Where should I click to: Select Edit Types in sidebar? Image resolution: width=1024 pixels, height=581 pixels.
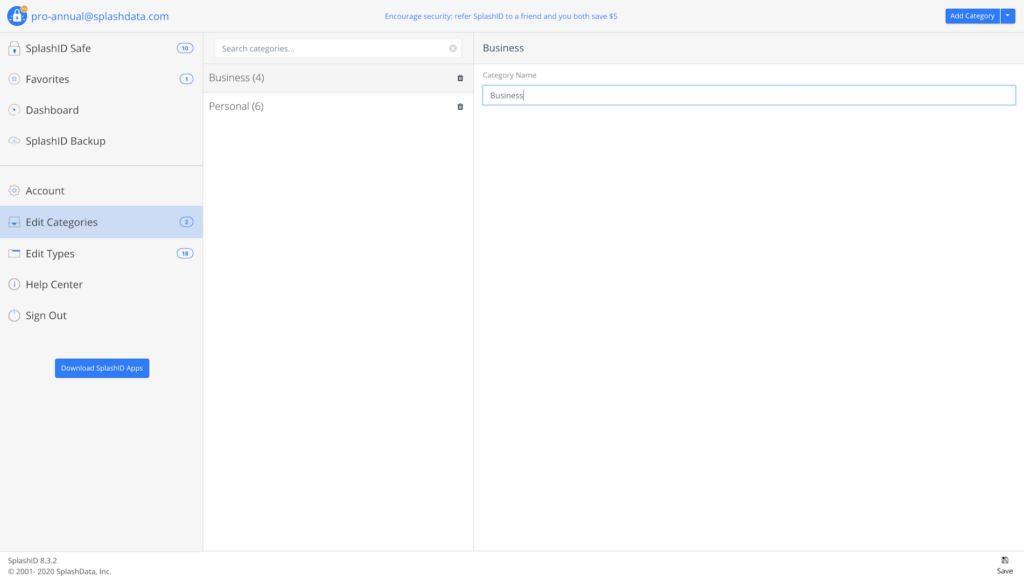(x=50, y=254)
